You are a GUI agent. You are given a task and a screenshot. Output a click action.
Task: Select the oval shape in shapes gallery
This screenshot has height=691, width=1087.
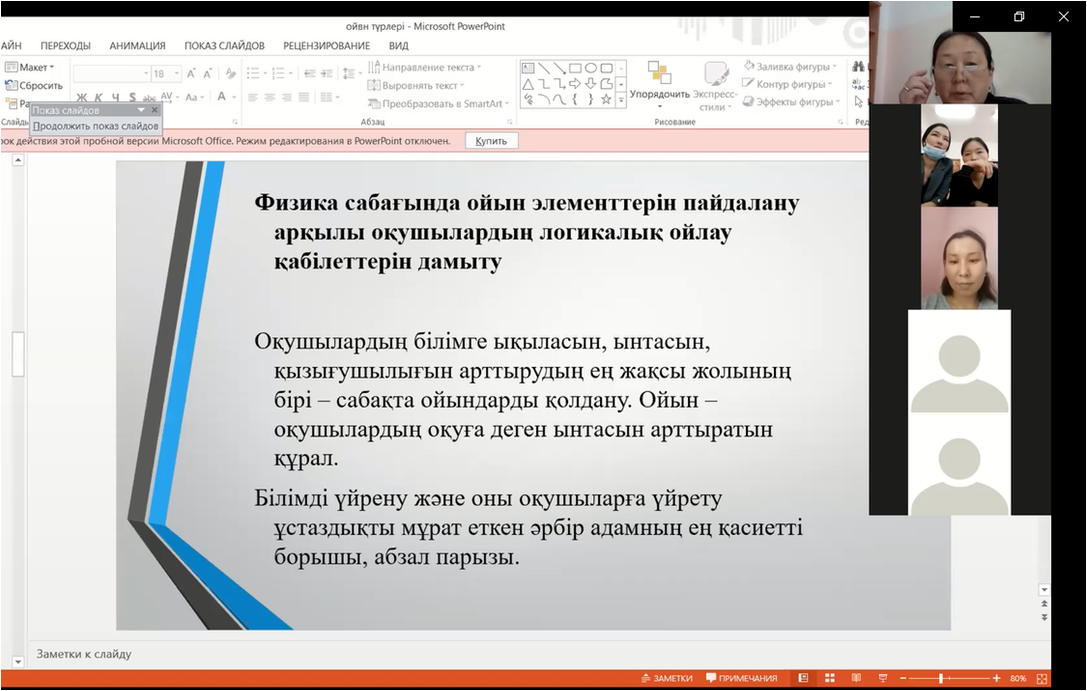591,68
